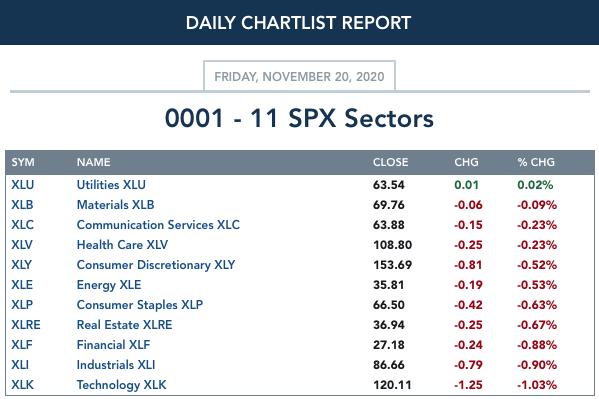Open the Utilities XLU name link
The image size is (599, 399).
[111, 185]
